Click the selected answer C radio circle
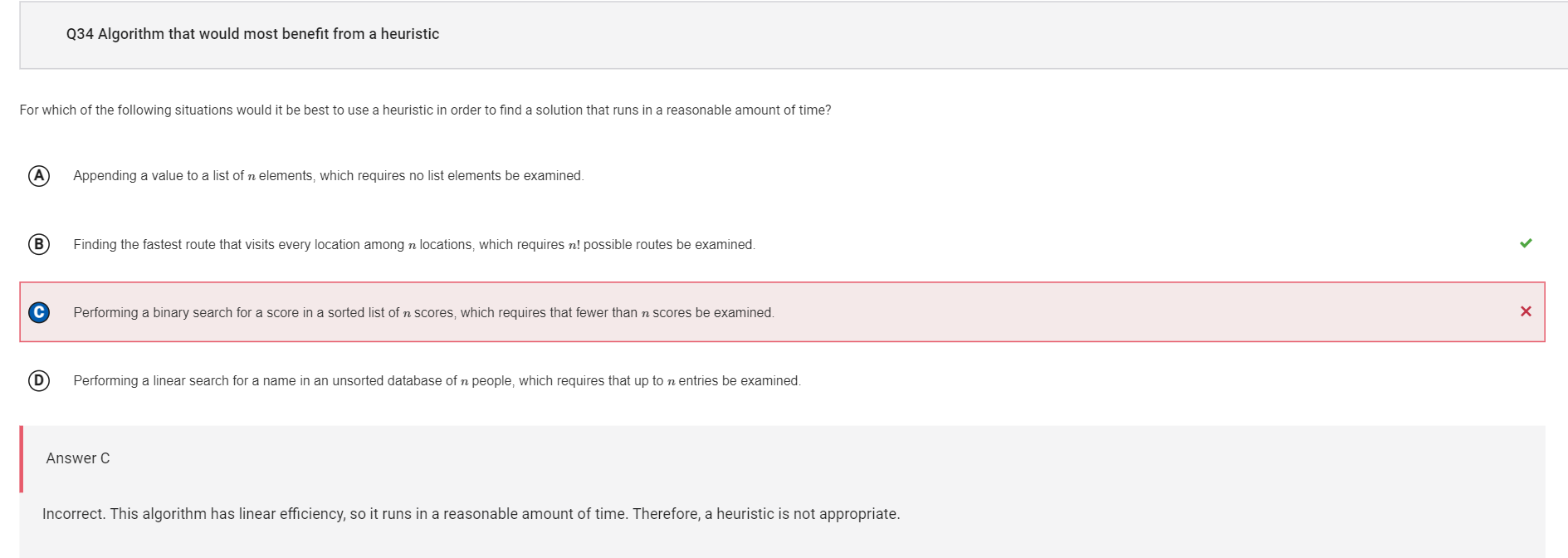This screenshot has height=558, width=1568. click(39, 312)
